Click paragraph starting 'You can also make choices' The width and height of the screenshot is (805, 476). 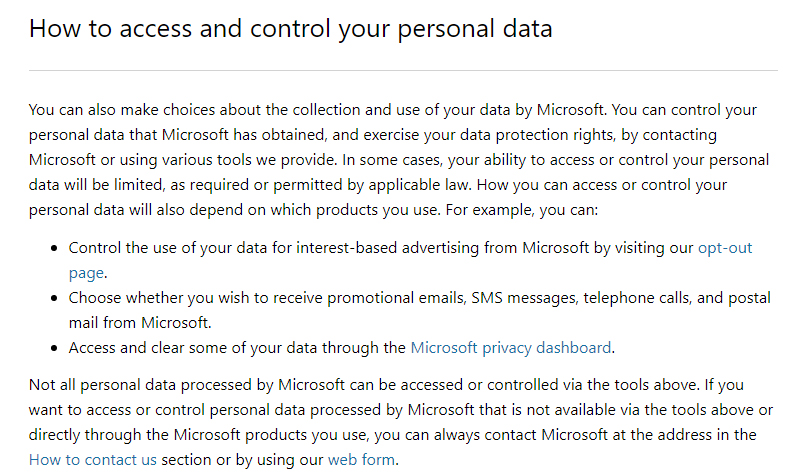(399, 160)
